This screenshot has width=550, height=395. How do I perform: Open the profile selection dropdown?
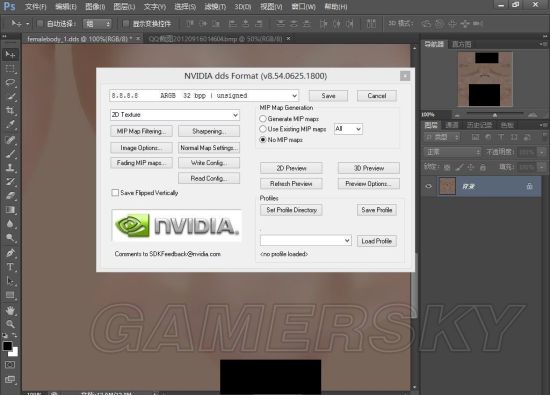[x=306, y=241]
